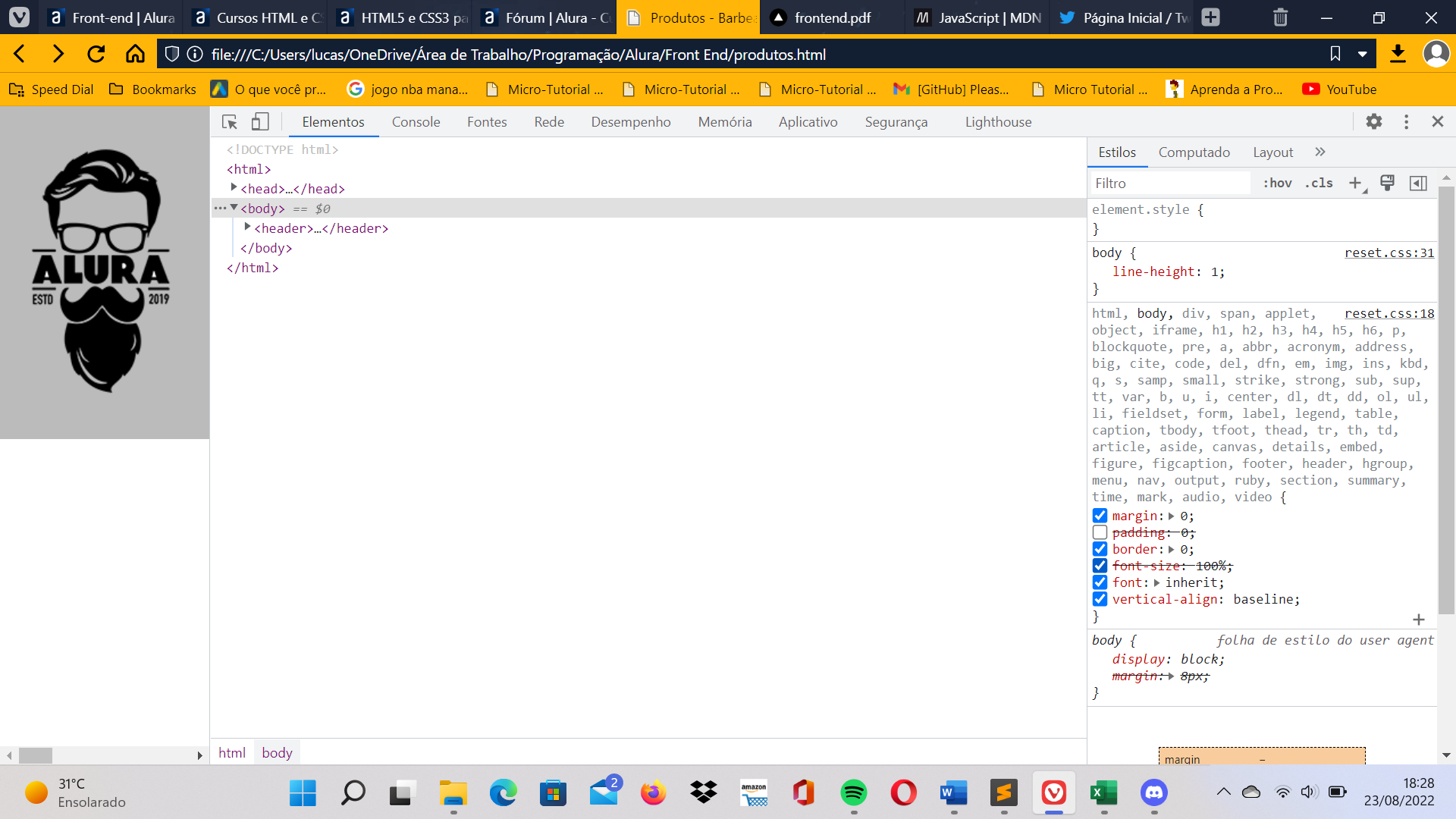Image resolution: width=1456 pixels, height=819 pixels.
Task: Switch to the Fontes tab
Action: (x=487, y=122)
